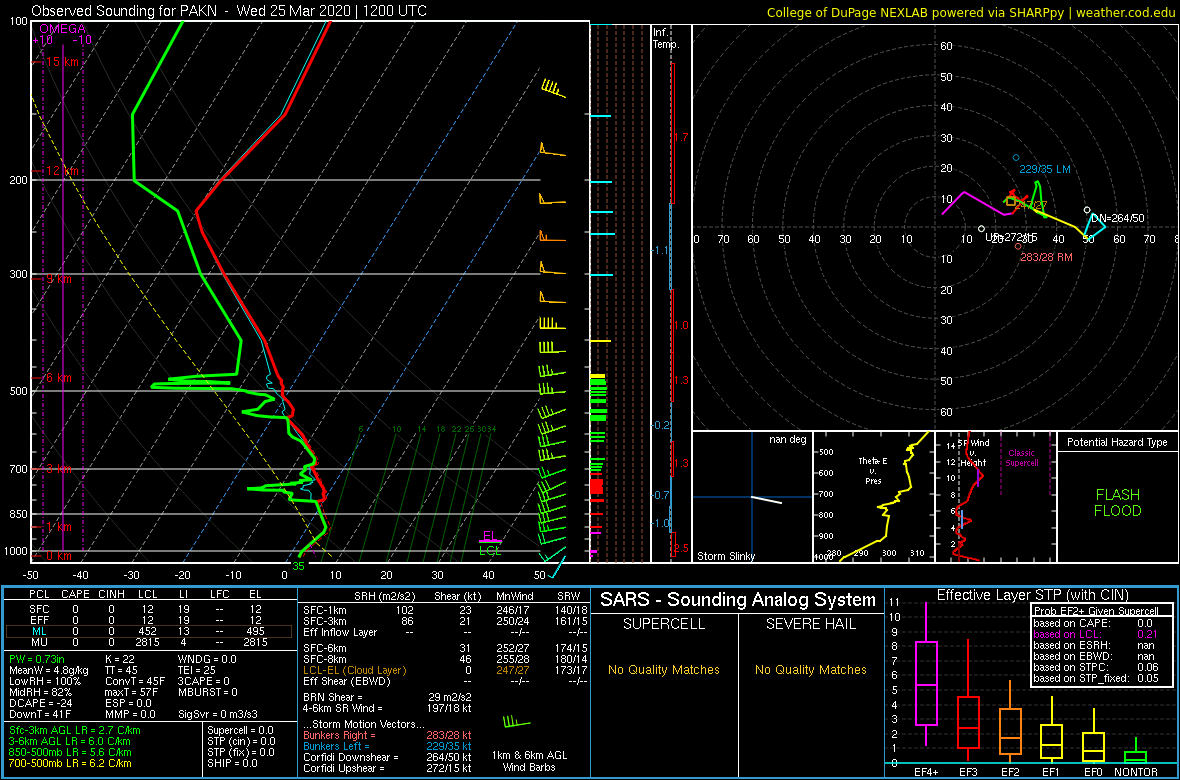Select the SUPERCELL analog column header

[663, 626]
